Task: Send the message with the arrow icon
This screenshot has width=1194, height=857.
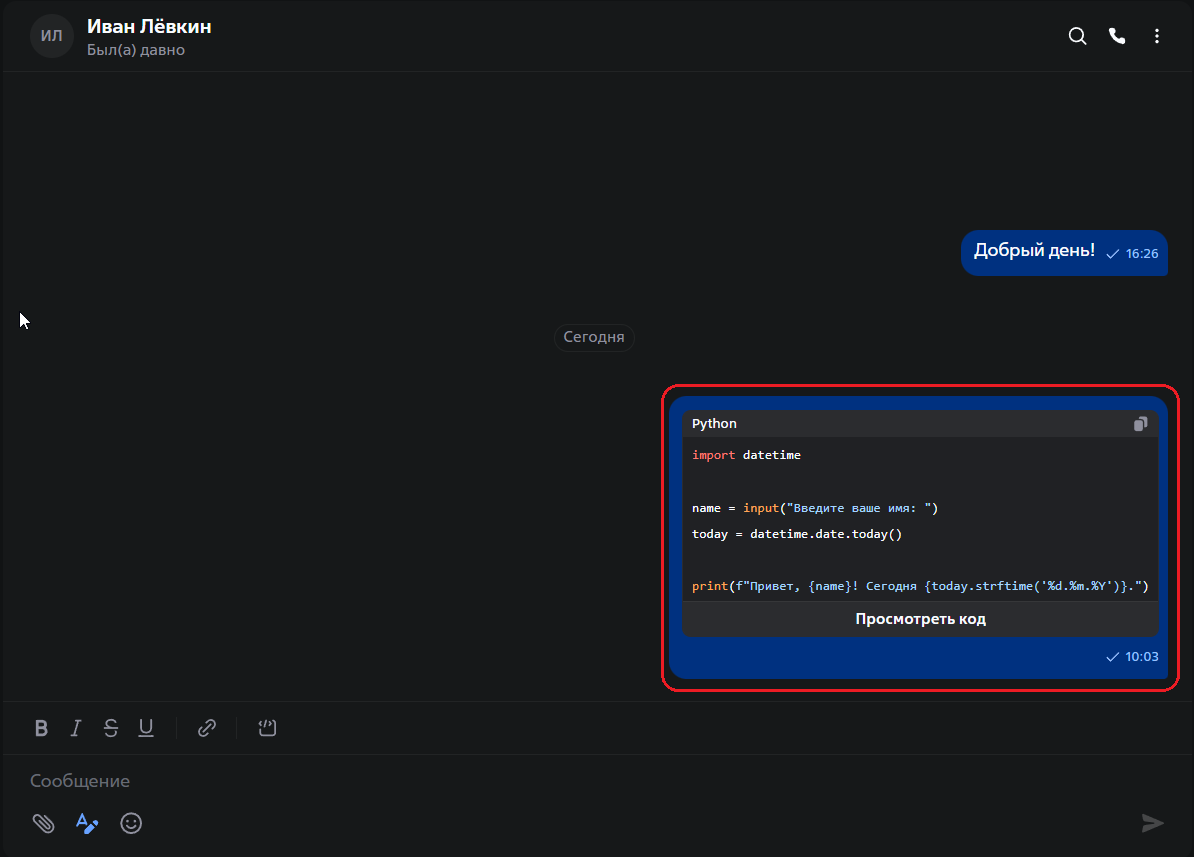Action: pyautogui.click(x=1153, y=823)
